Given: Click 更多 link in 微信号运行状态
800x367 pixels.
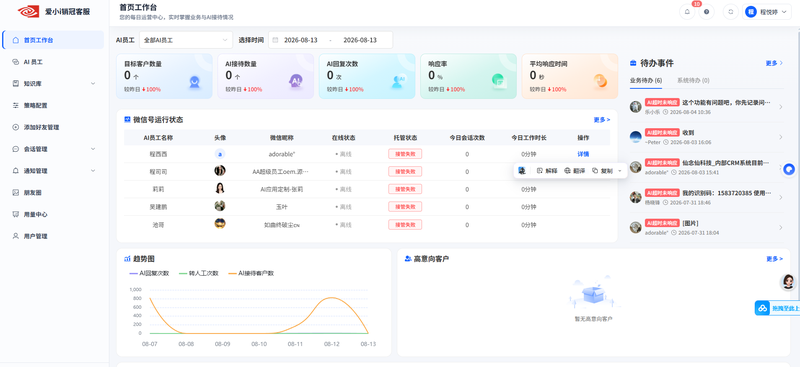Looking at the screenshot, I should (x=602, y=120).
